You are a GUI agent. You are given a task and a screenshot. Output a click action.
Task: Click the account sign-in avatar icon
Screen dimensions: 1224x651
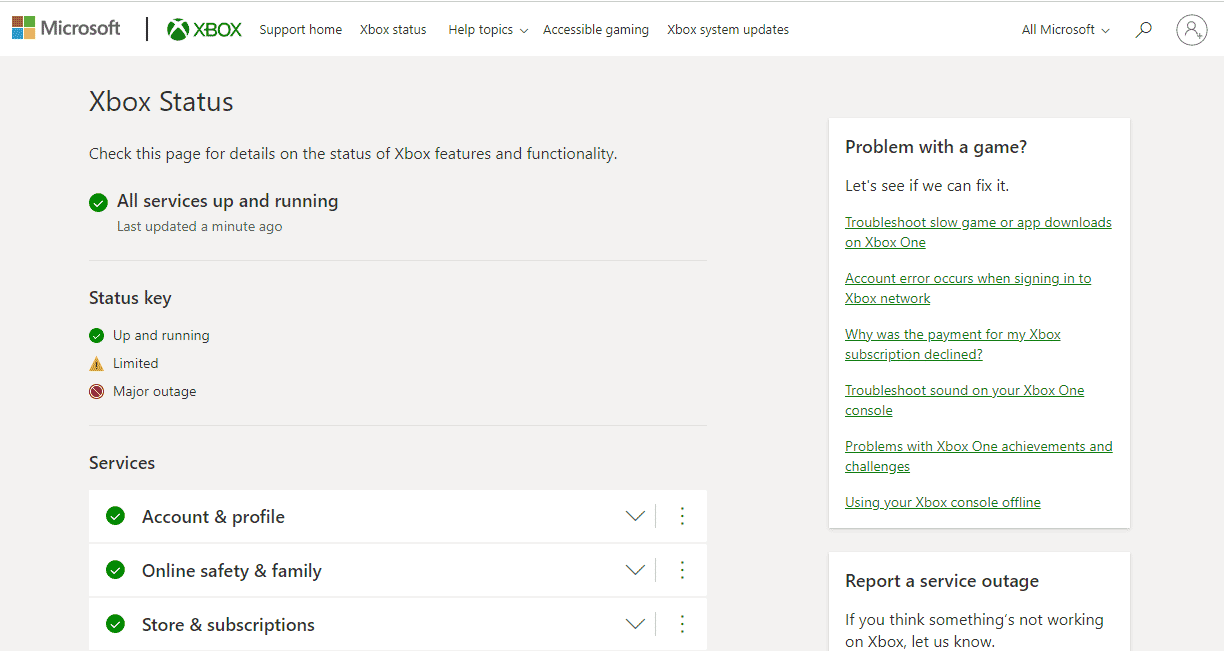coord(1192,30)
